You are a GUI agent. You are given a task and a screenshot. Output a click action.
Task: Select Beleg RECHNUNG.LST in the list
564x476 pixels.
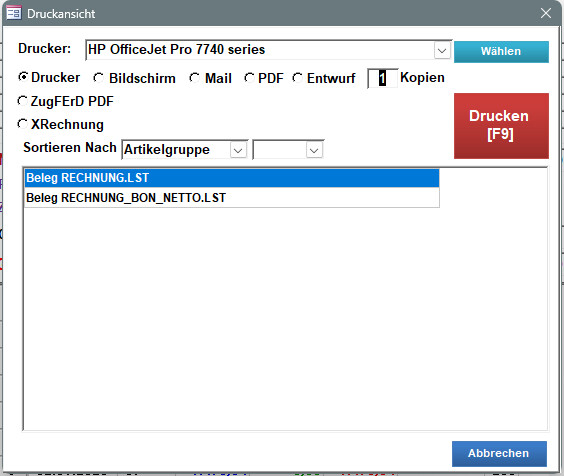click(232, 178)
